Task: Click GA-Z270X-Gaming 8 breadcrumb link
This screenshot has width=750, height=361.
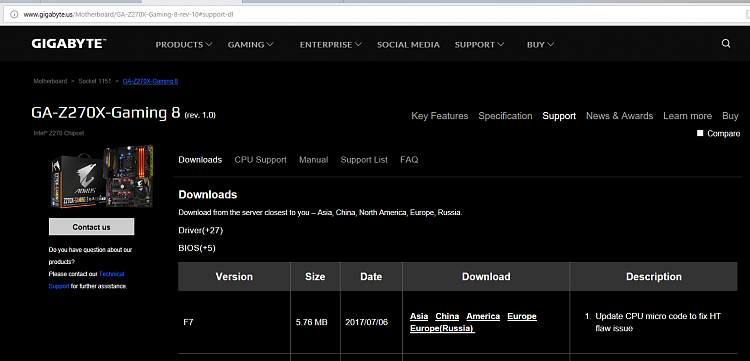Action: coord(150,81)
